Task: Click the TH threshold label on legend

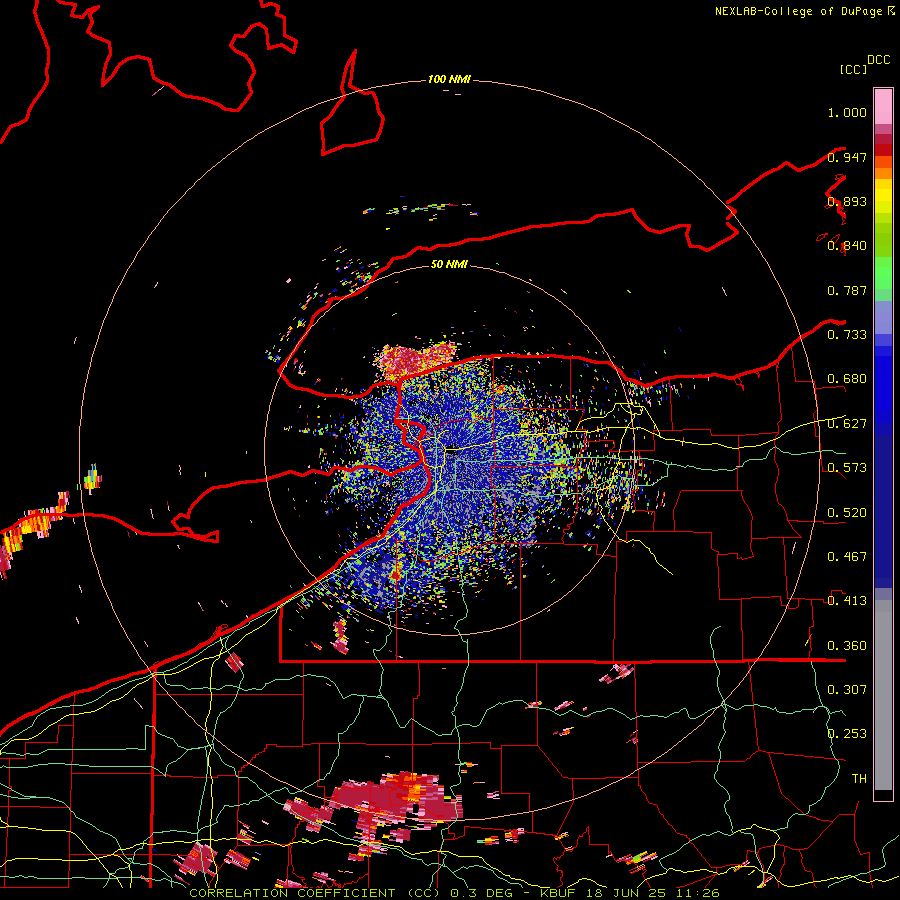Action: 859,779
